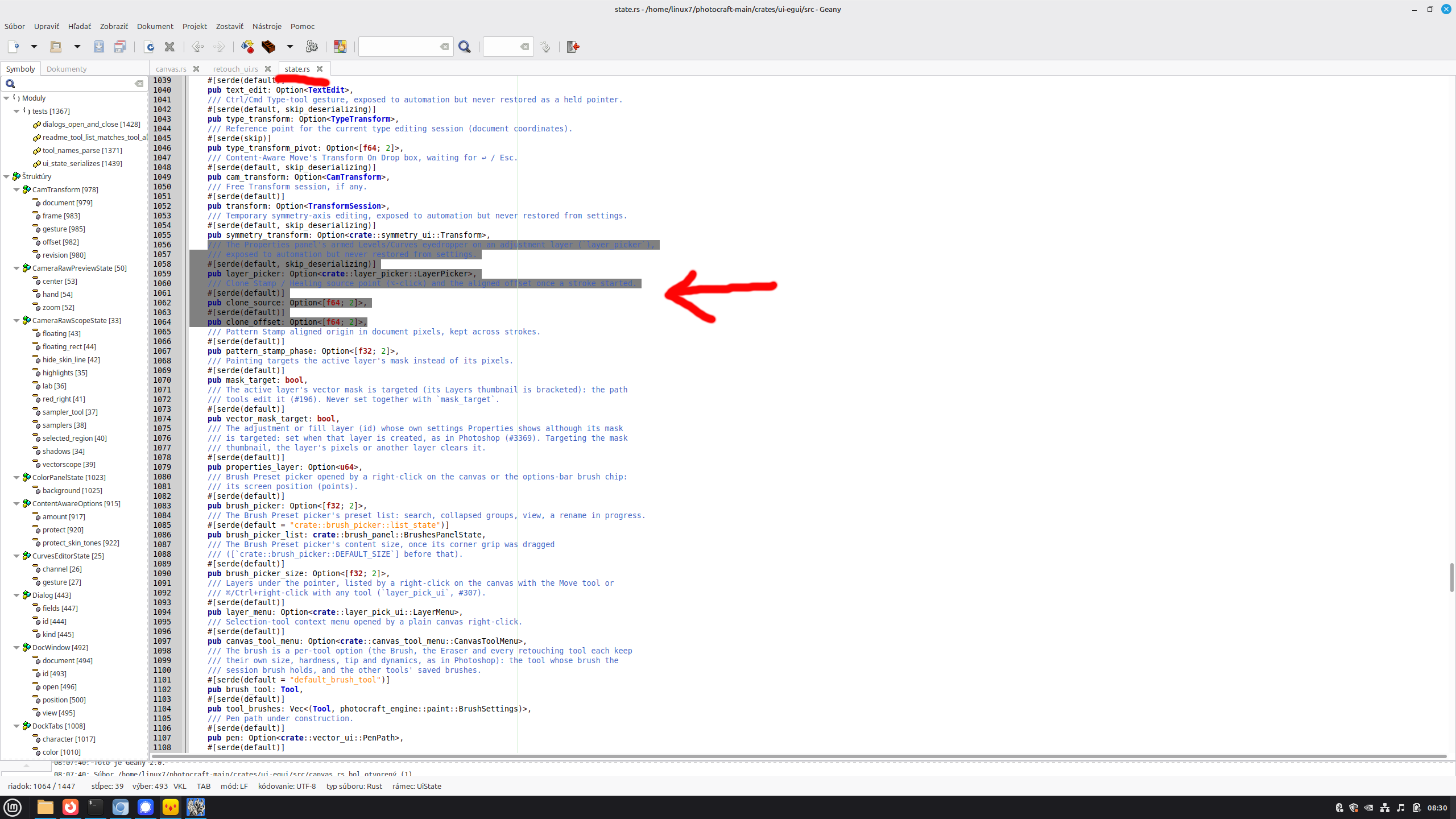Open the Linux Mint start menu
The width and height of the screenshot is (1456, 819).
(13, 807)
